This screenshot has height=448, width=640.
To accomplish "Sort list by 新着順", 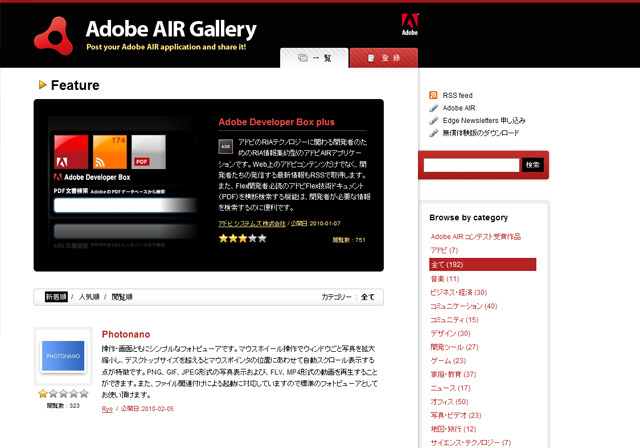I will [x=56, y=297].
